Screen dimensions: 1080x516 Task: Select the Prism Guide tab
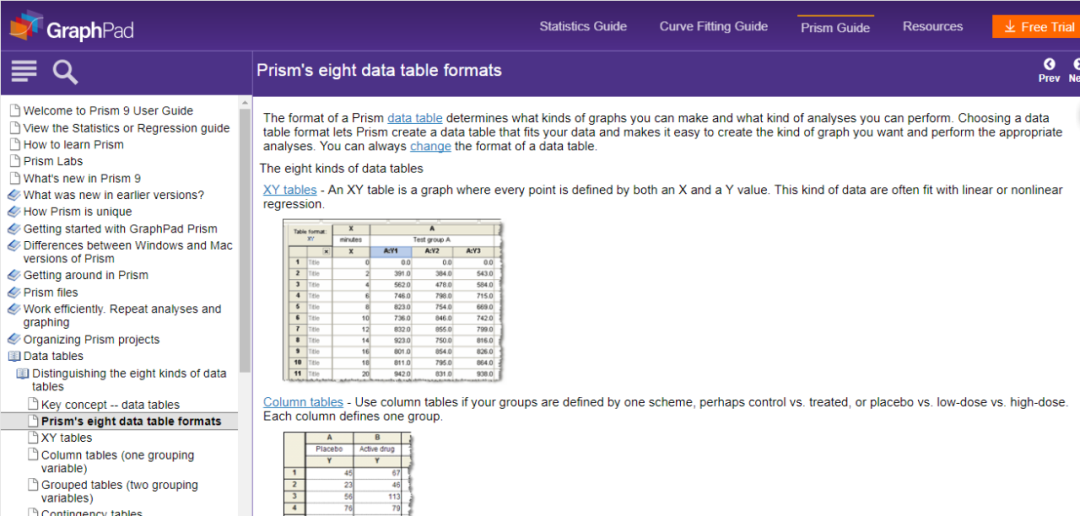(835, 28)
